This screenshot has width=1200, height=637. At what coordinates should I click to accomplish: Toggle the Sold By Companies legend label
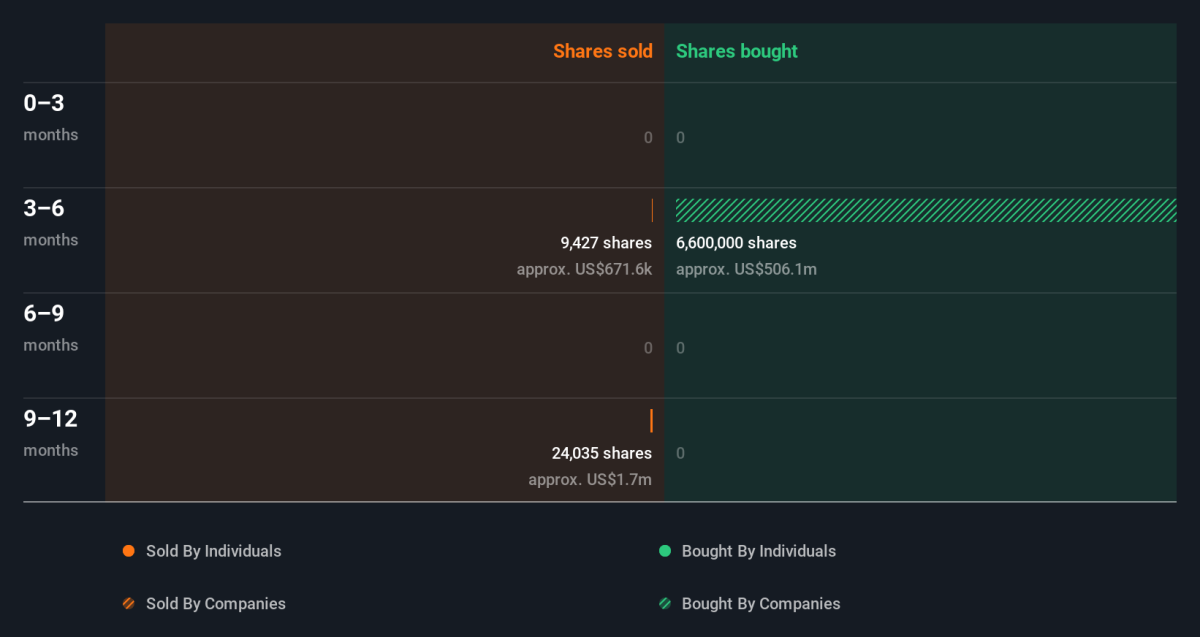[216, 604]
